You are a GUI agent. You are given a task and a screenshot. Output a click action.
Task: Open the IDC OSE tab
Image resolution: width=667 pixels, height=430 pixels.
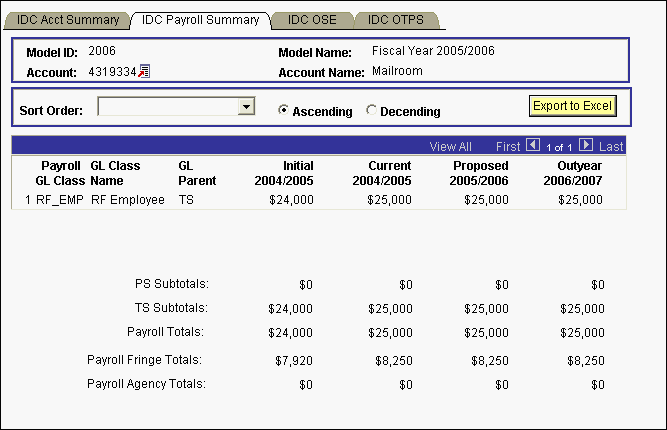[x=312, y=20]
